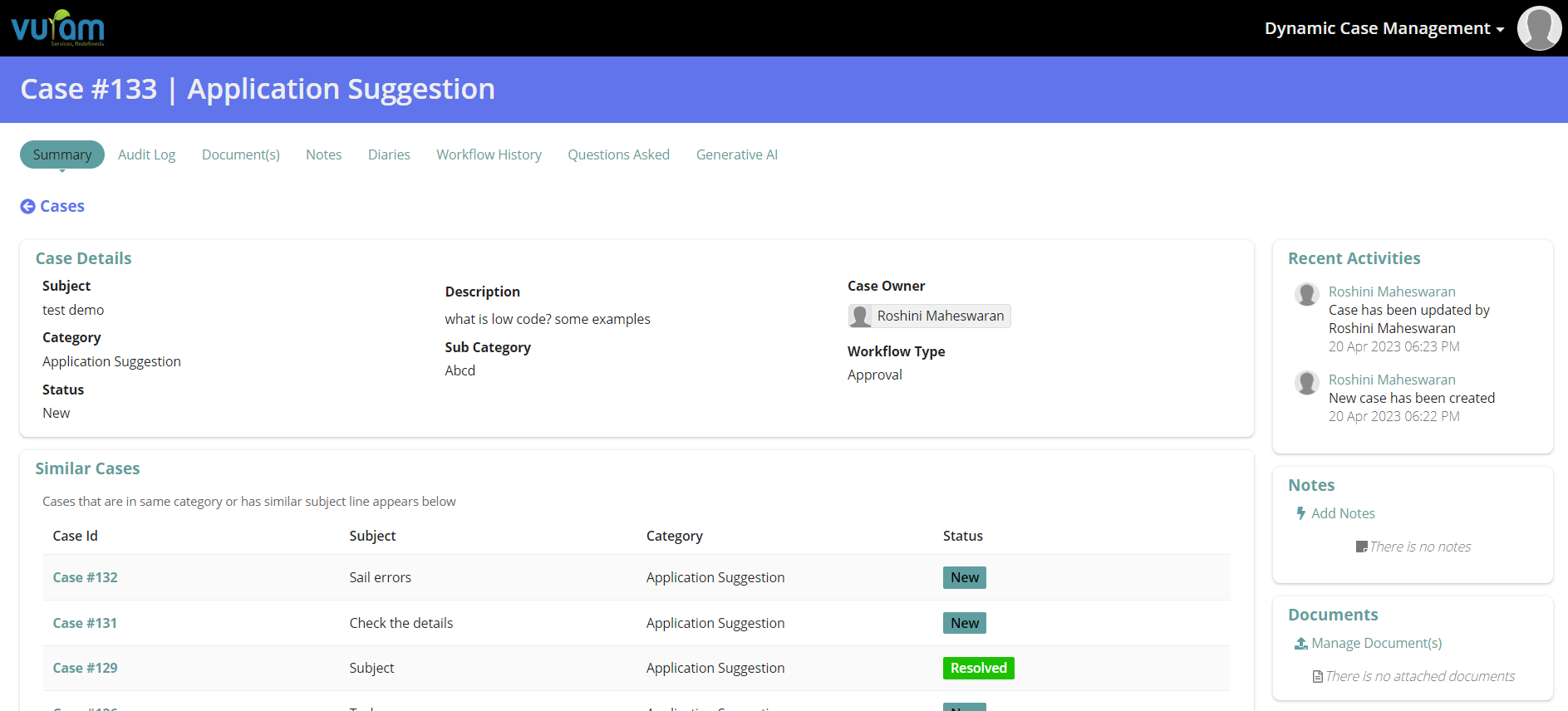
Task: Open the Case #132 link
Action: coord(85,577)
